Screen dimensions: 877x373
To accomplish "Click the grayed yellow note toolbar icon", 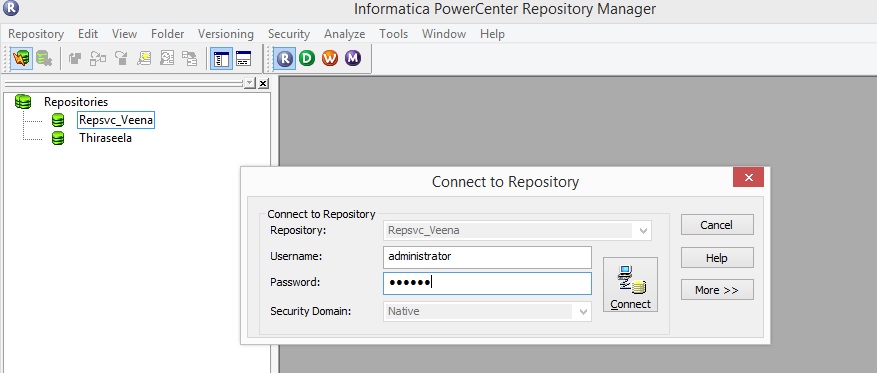I will (144, 58).
